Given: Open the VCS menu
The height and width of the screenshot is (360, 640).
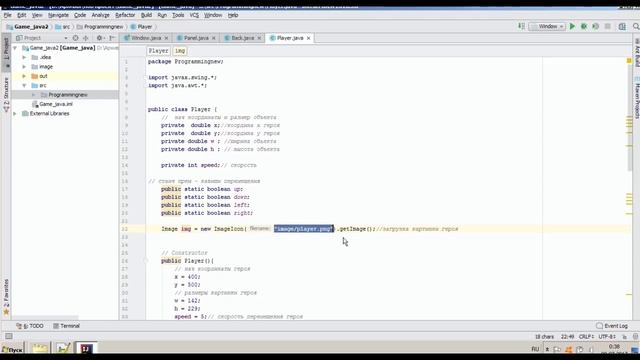Looking at the screenshot, I should pos(194,15).
